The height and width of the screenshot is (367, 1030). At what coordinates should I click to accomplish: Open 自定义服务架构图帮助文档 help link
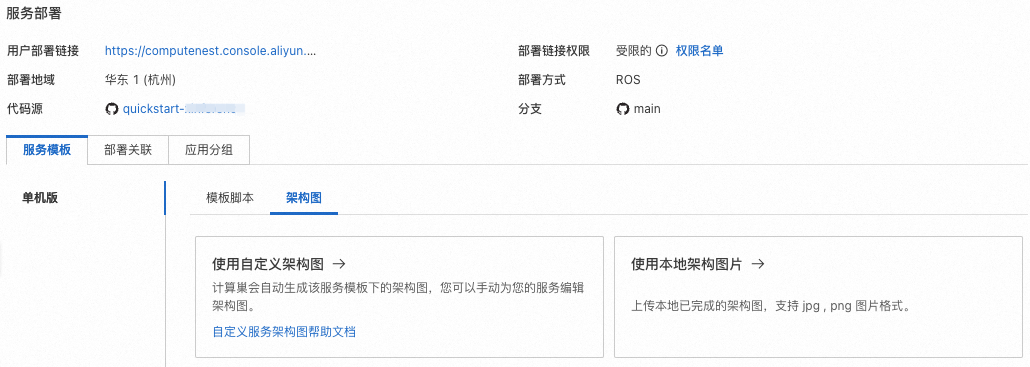(x=284, y=332)
